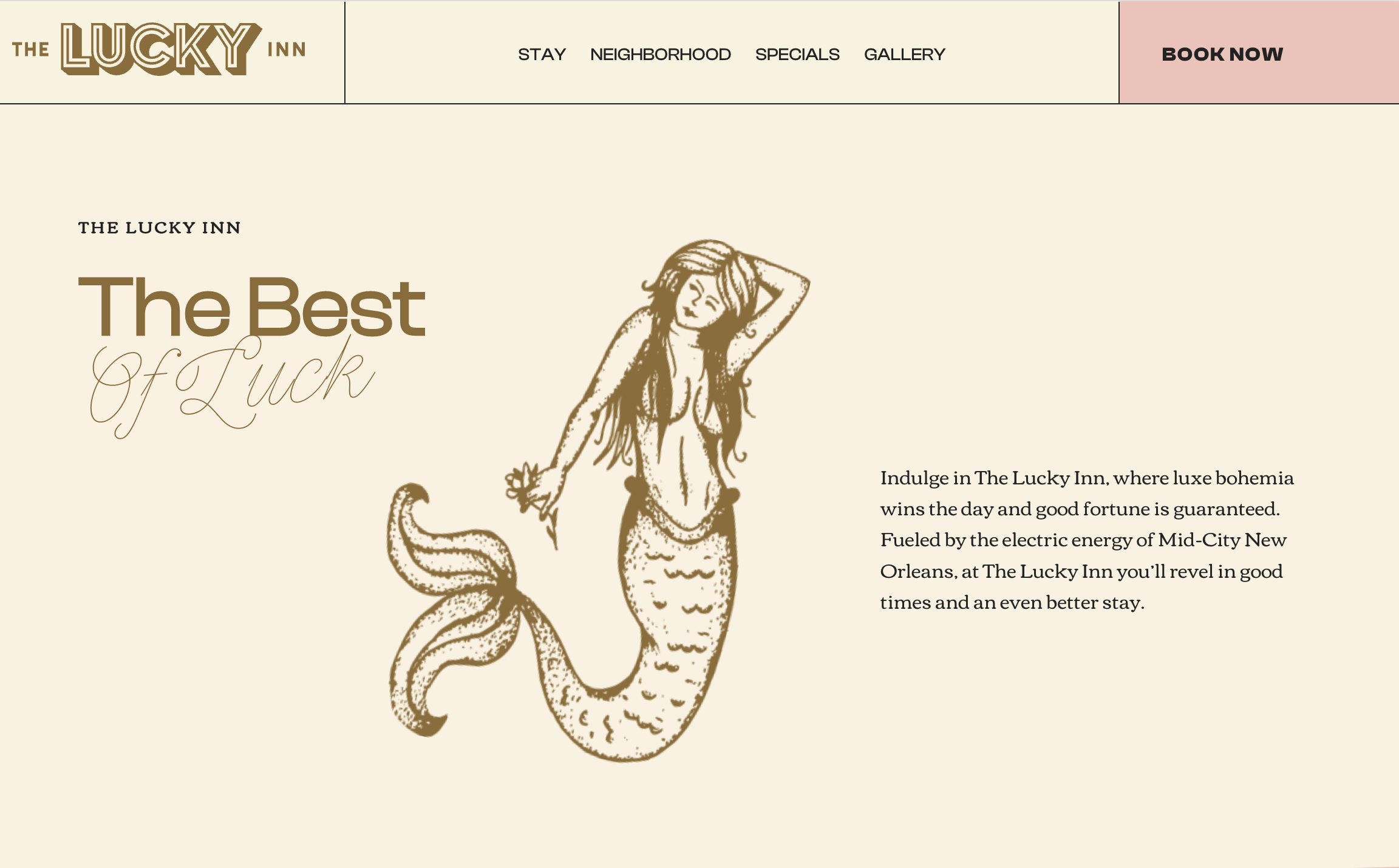The image size is (1399, 868).
Task: Click the word INN in the header logo
Action: 287,50
